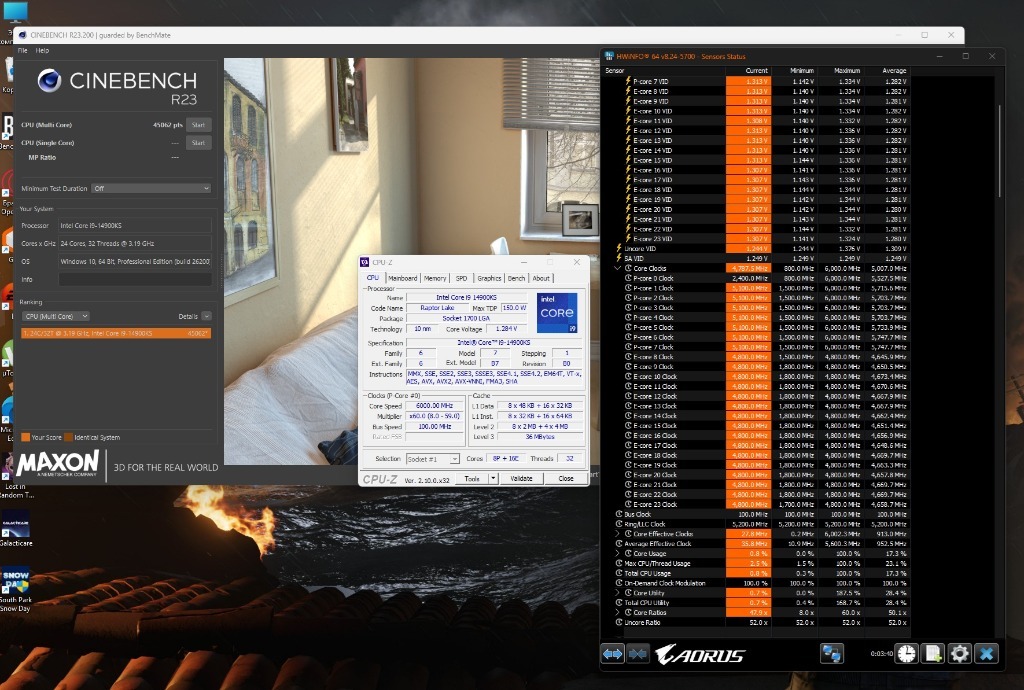Open HWiNFO network remote monitoring icon

coord(831,653)
